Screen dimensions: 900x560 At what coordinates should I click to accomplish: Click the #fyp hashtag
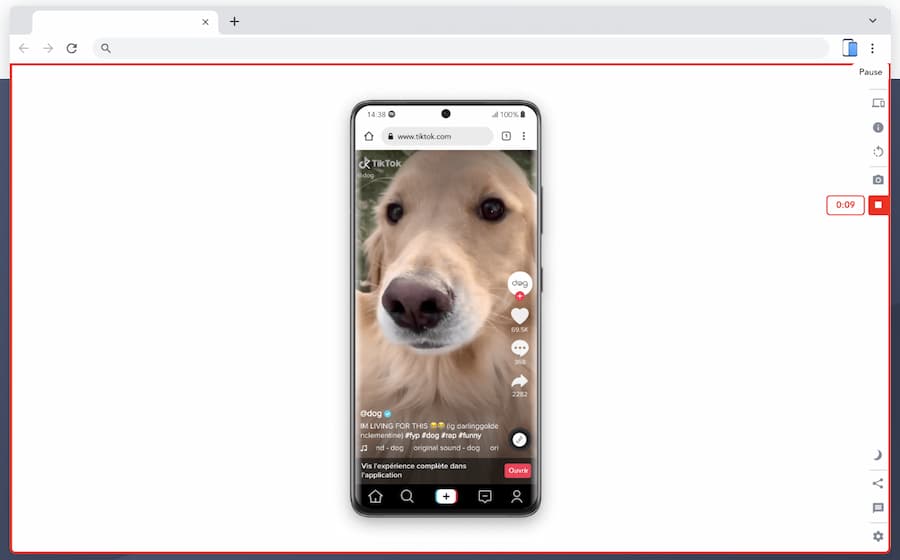pos(413,435)
